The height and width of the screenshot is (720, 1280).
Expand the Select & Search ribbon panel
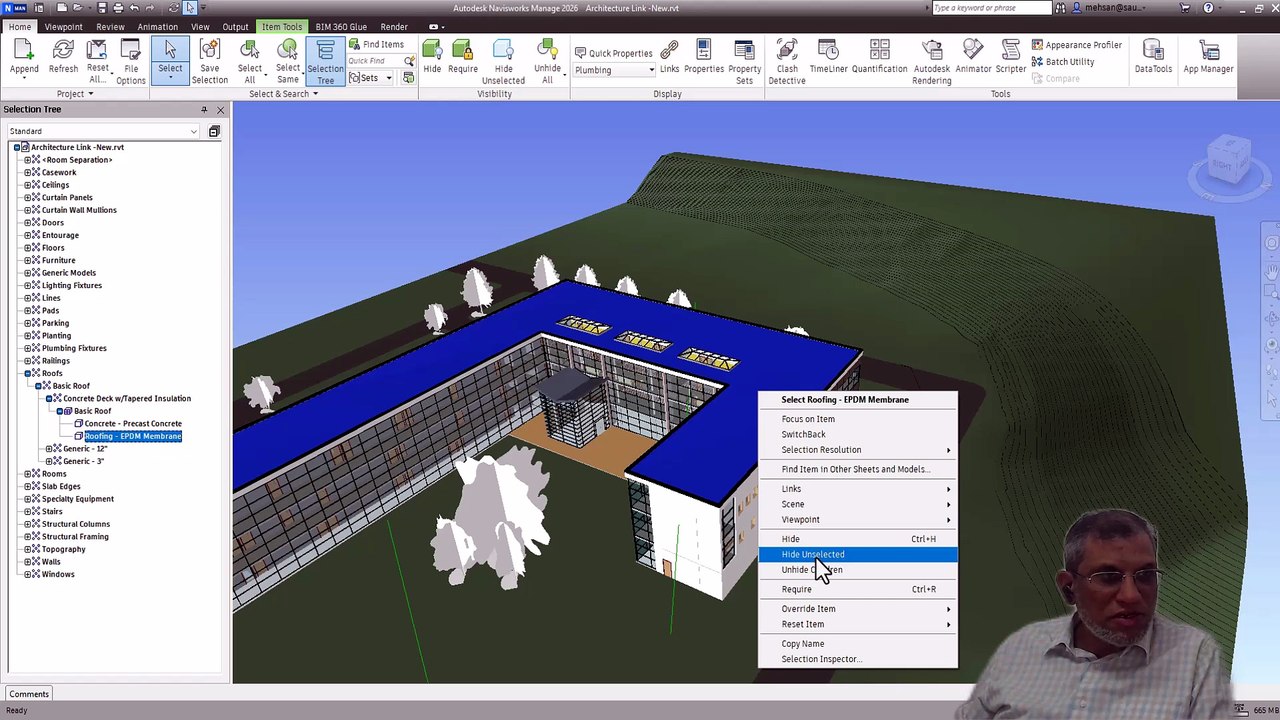pyautogui.click(x=283, y=94)
